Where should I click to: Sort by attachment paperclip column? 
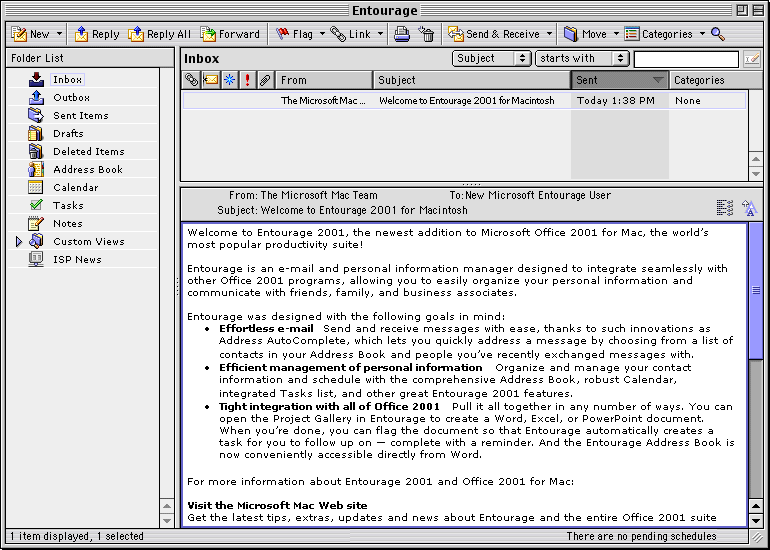coord(266,80)
